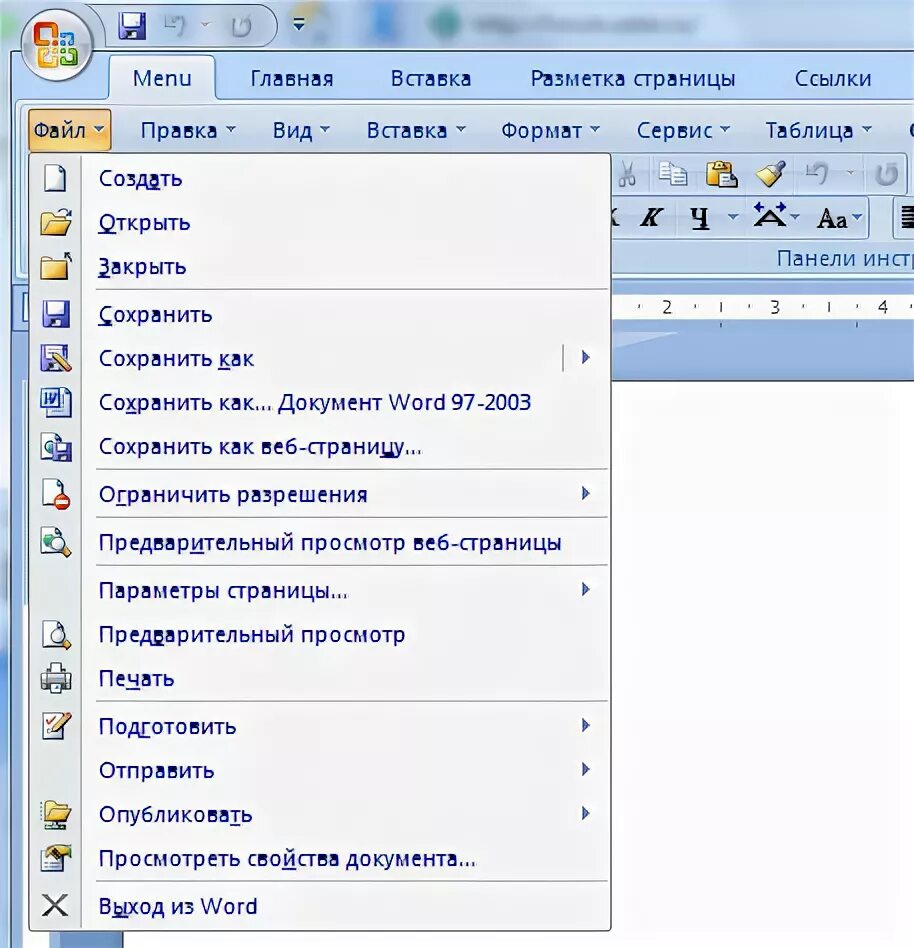
Task: Open the underline style dropdown arrow
Action: coord(733,216)
